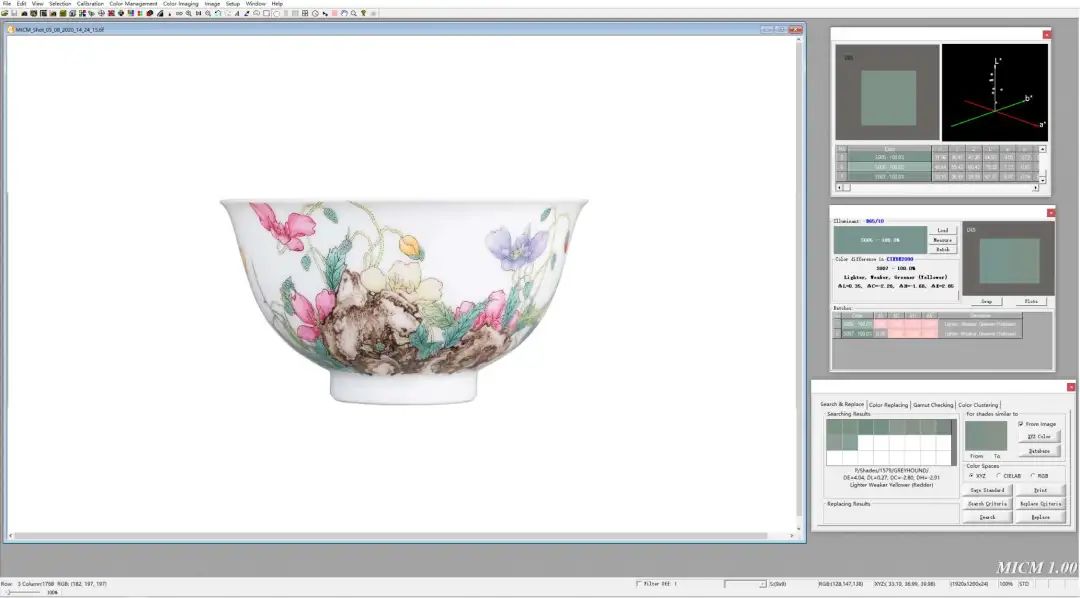Click the Replace Criteria button
Image resolution: width=1080 pixels, height=598 pixels.
1040,504
